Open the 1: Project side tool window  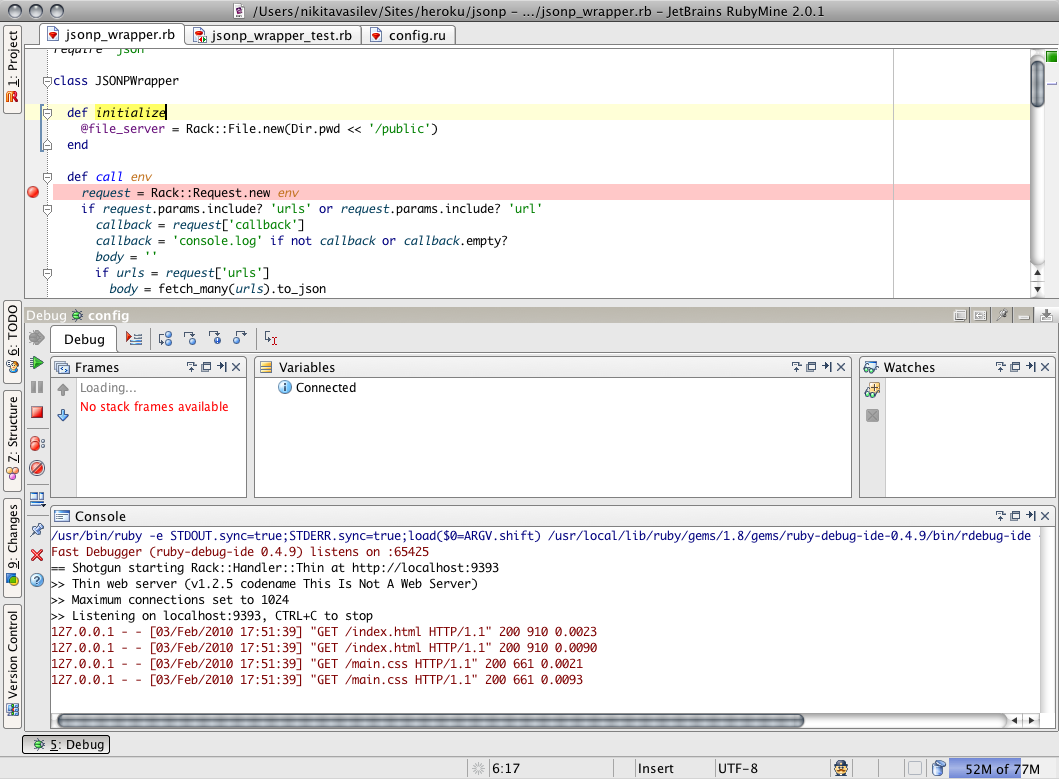tap(12, 69)
